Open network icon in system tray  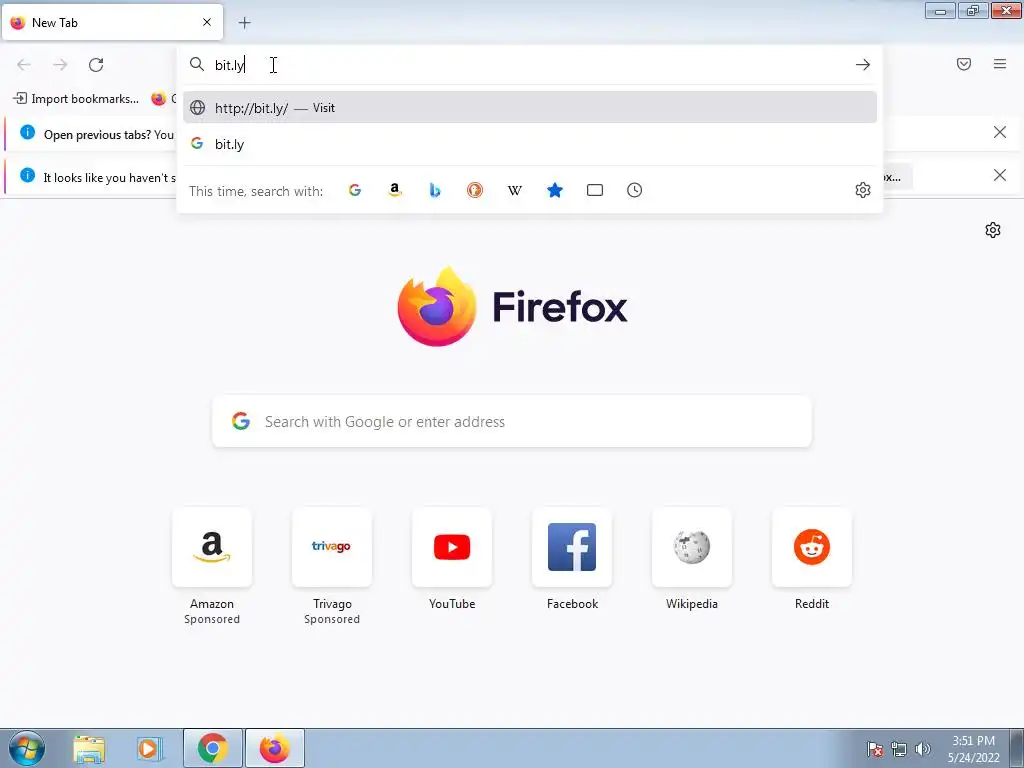(899, 749)
